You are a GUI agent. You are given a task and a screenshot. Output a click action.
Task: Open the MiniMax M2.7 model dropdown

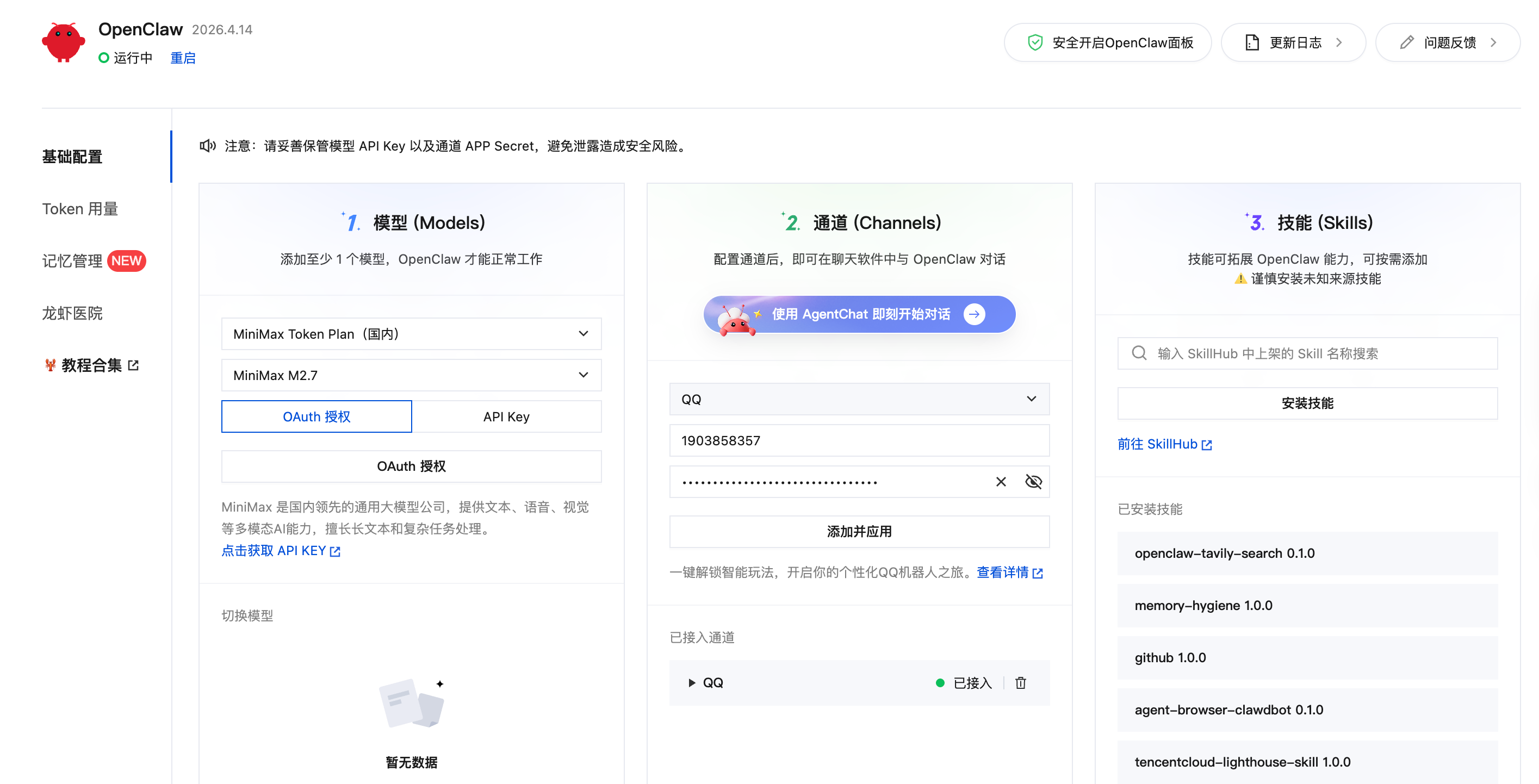point(411,375)
